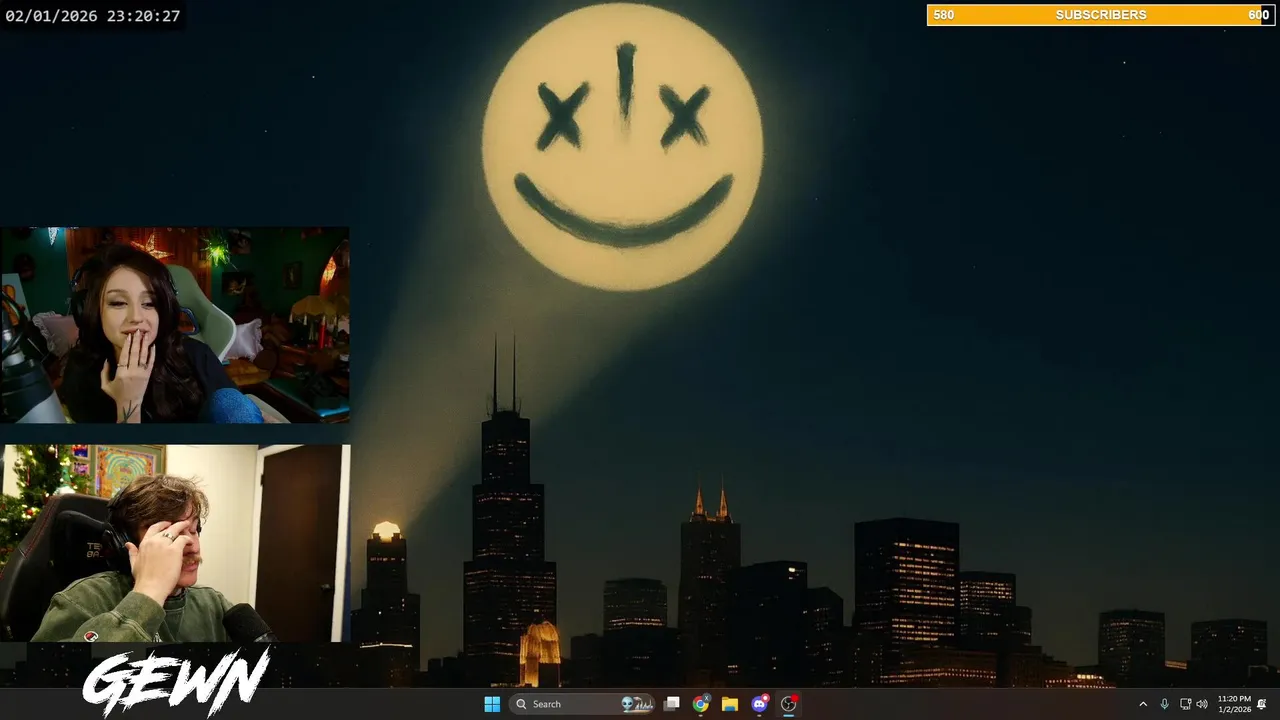Click the bottom webcam feed thumbnail
This screenshot has width=1280, height=720.
click(175, 543)
